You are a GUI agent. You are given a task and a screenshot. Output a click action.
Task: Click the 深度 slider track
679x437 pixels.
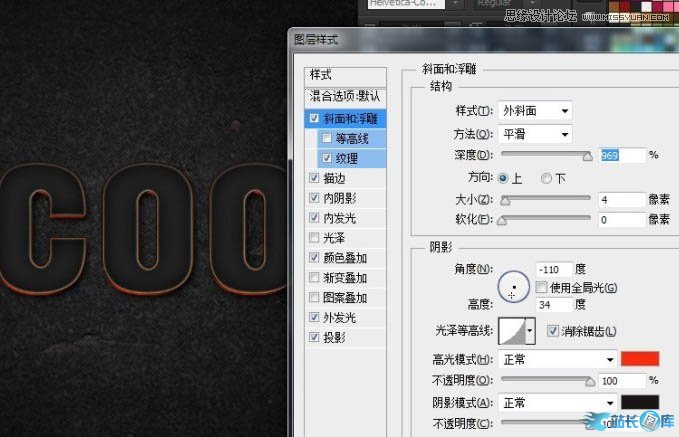pos(546,155)
